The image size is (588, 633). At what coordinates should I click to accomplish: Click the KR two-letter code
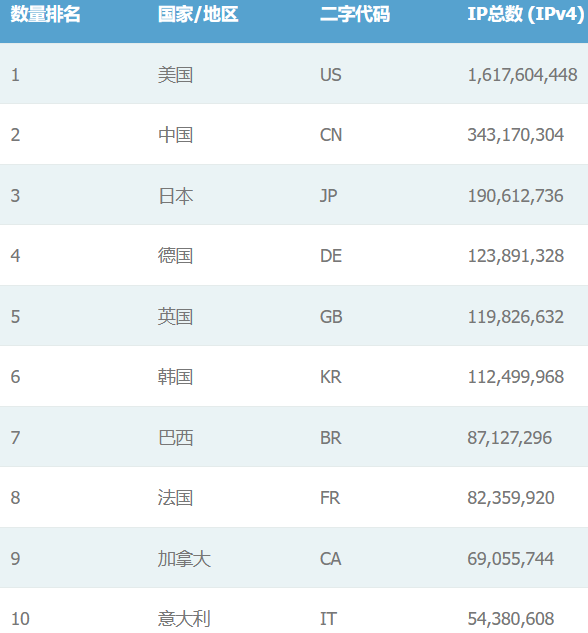331,377
